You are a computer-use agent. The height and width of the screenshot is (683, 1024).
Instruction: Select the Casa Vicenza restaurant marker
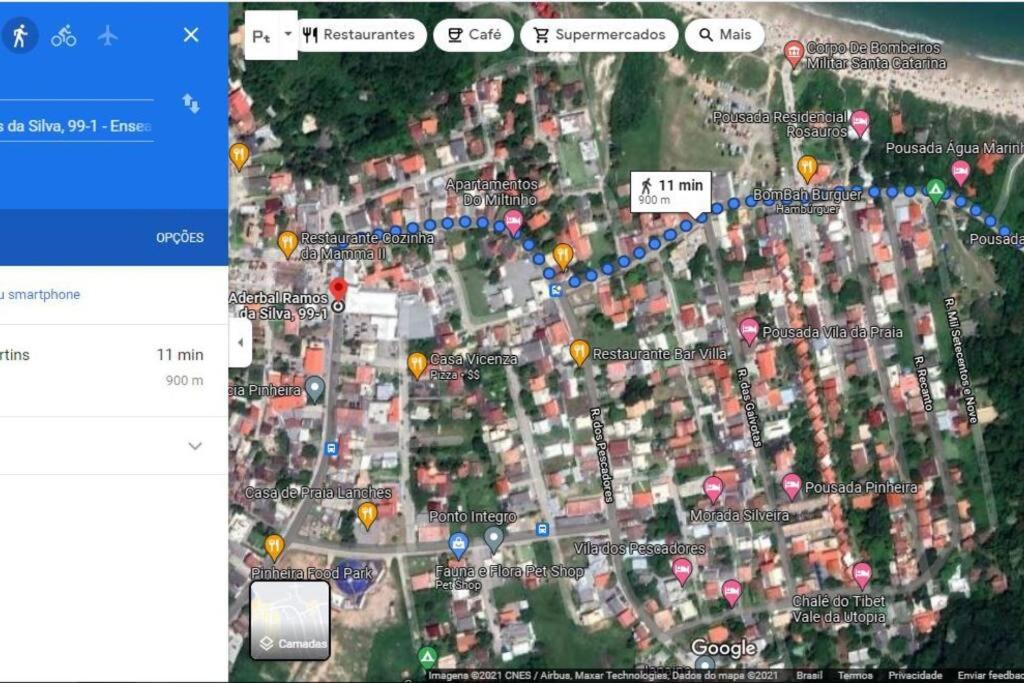point(417,365)
